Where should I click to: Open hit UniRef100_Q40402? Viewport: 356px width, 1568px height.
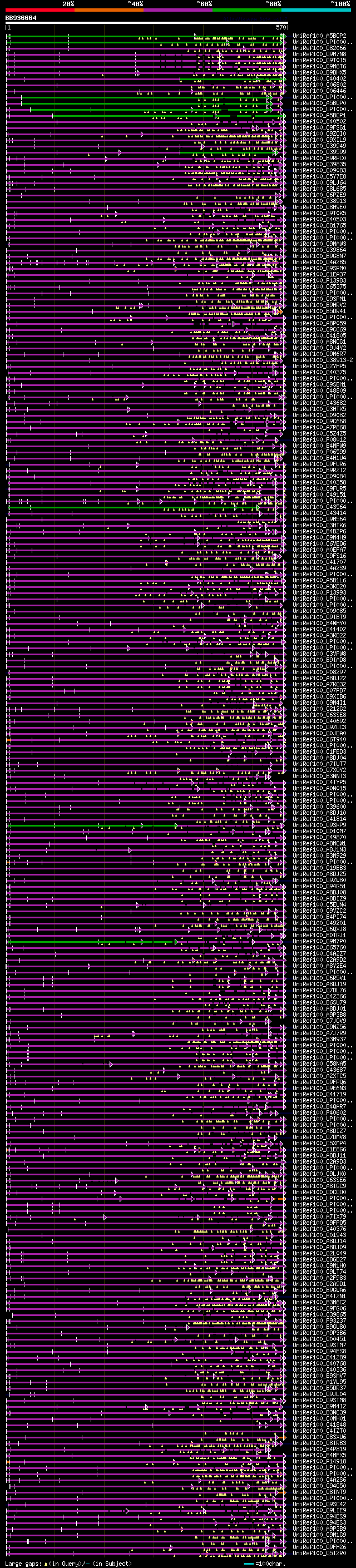coord(319,78)
